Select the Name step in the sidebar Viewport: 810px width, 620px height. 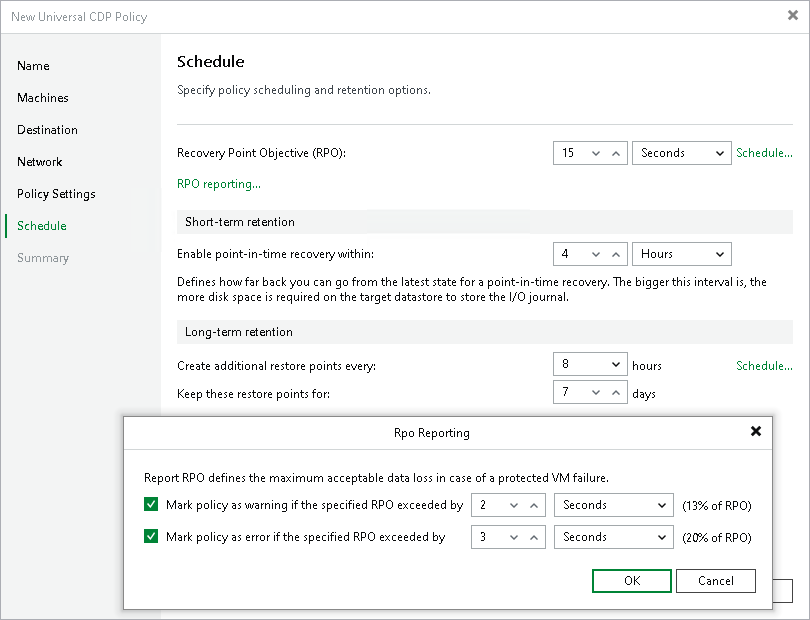(33, 66)
